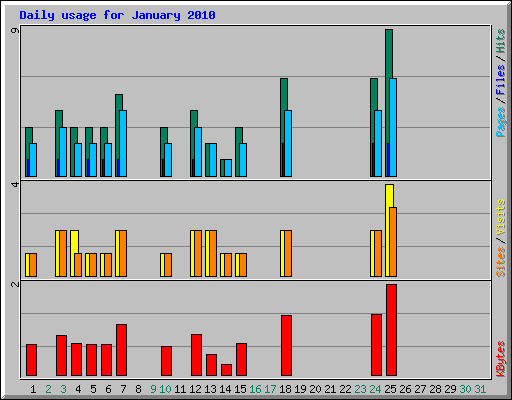Select the red "KBytes" legend label

[x=500, y=358]
